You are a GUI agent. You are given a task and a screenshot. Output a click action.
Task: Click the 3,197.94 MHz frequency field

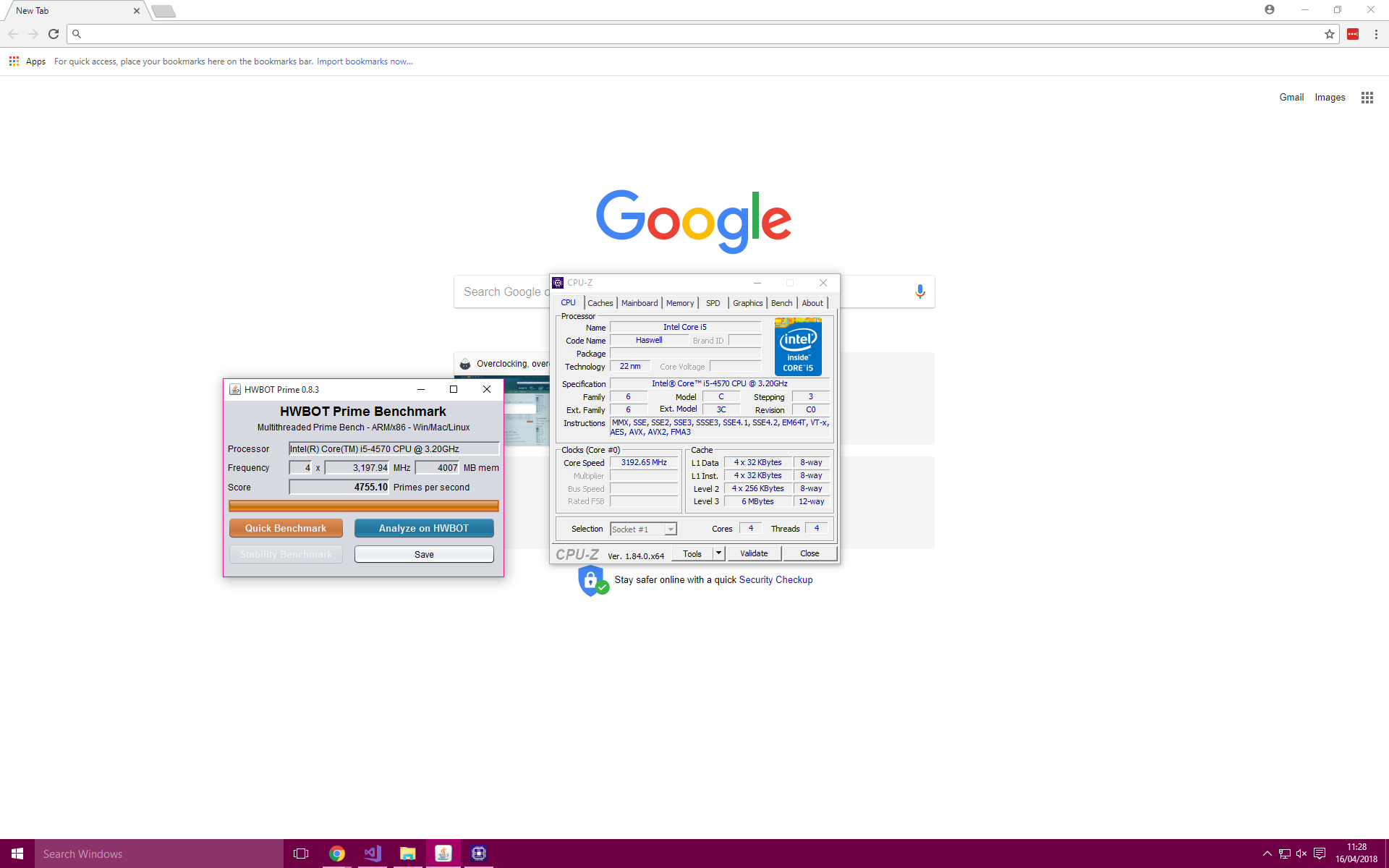pyautogui.click(x=357, y=468)
